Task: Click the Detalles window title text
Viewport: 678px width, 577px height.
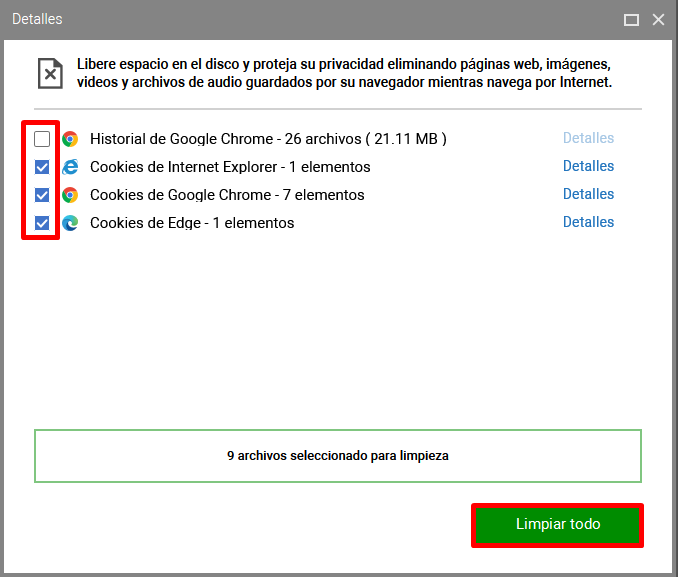Action: tap(37, 19)
